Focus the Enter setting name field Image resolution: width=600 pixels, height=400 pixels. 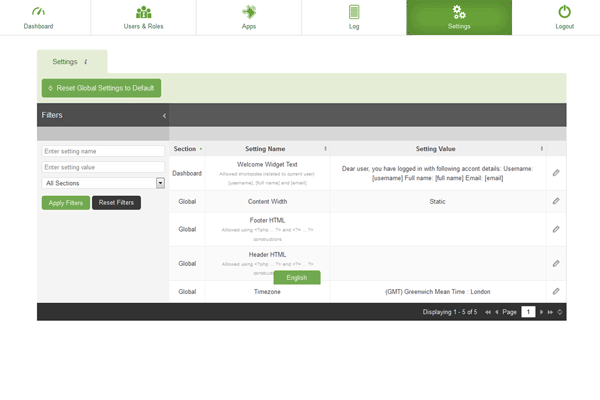tap(103, 151)
